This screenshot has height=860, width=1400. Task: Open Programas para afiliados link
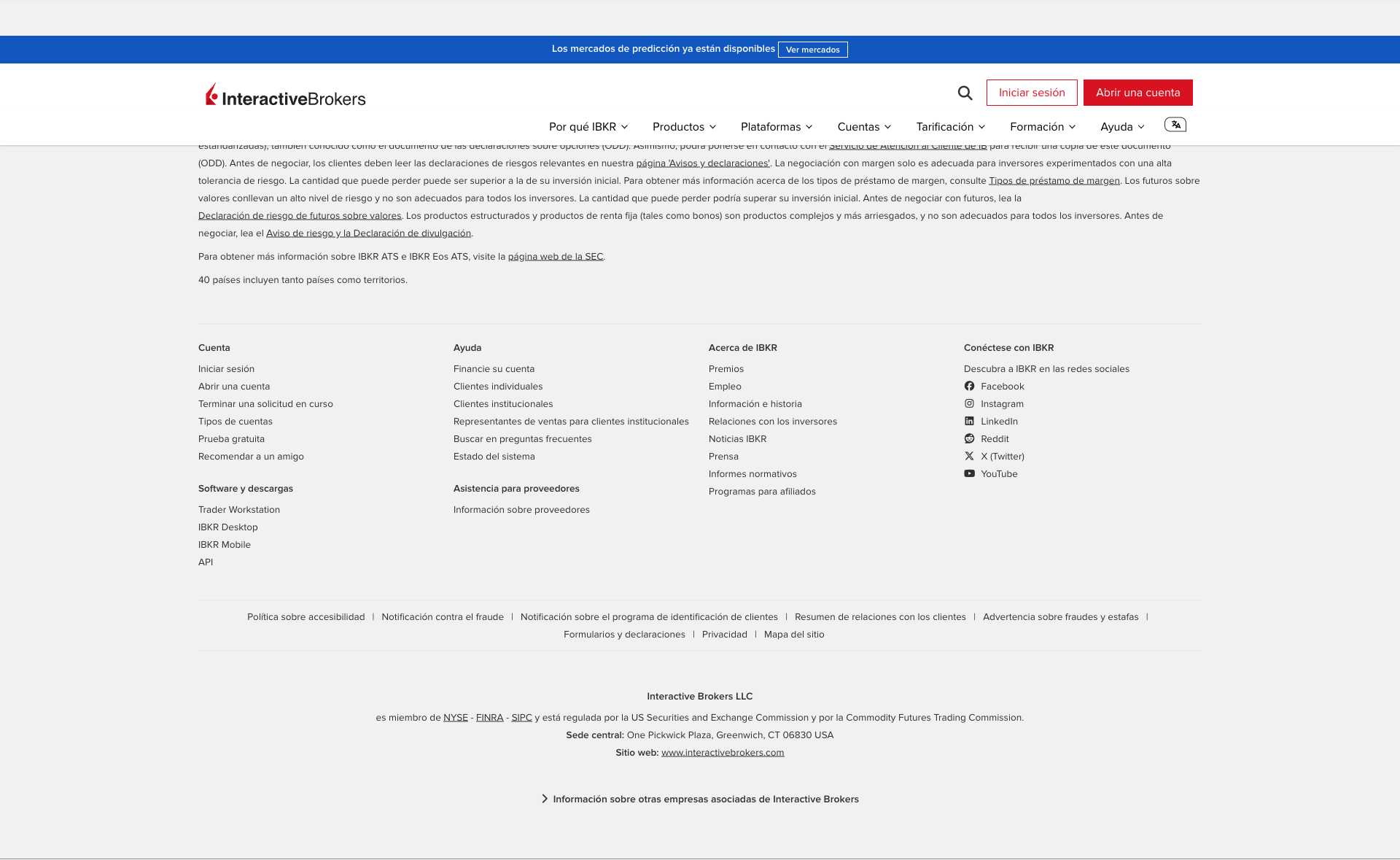click(762, 492)
